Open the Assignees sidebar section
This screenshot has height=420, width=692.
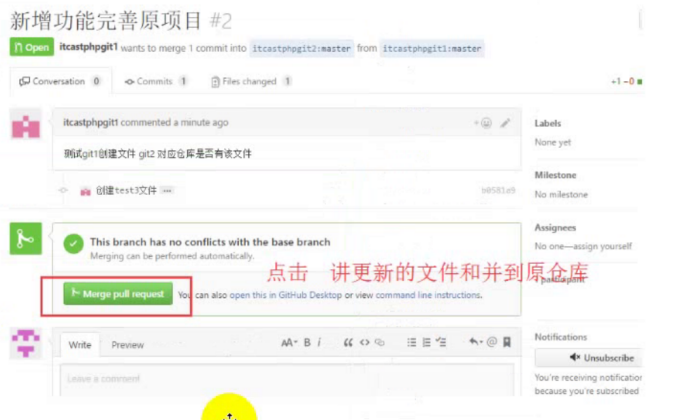point(555,228)
